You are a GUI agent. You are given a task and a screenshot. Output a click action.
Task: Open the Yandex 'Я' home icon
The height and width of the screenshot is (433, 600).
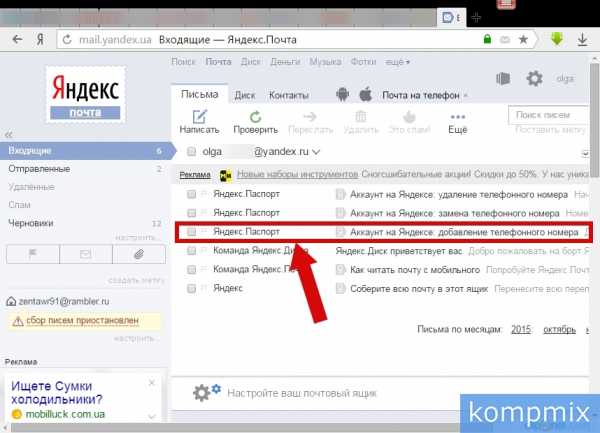click(40, 39)
